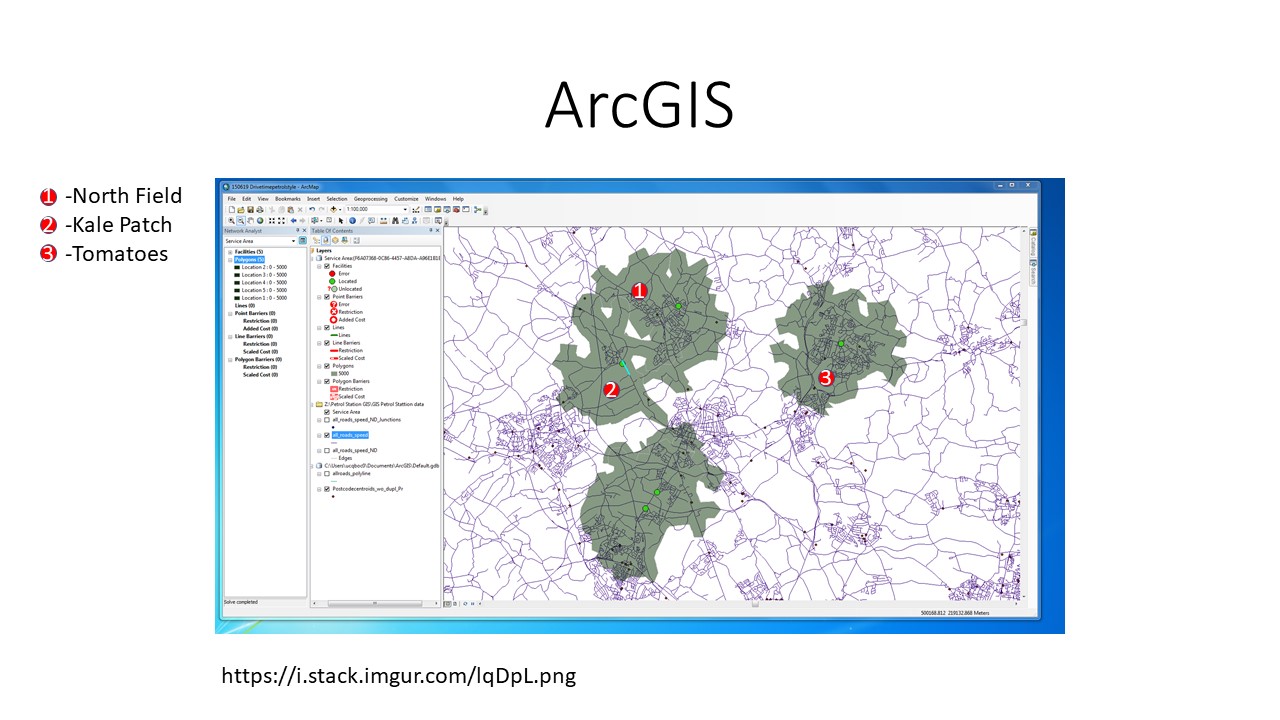Click the Network Analyst properties button
1280x720 pixels.
click(x=303, y=241)
